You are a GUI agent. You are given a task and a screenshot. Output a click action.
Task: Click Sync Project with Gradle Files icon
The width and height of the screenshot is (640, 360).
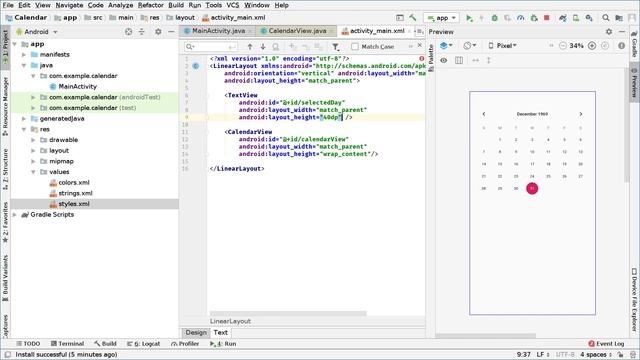563,18
